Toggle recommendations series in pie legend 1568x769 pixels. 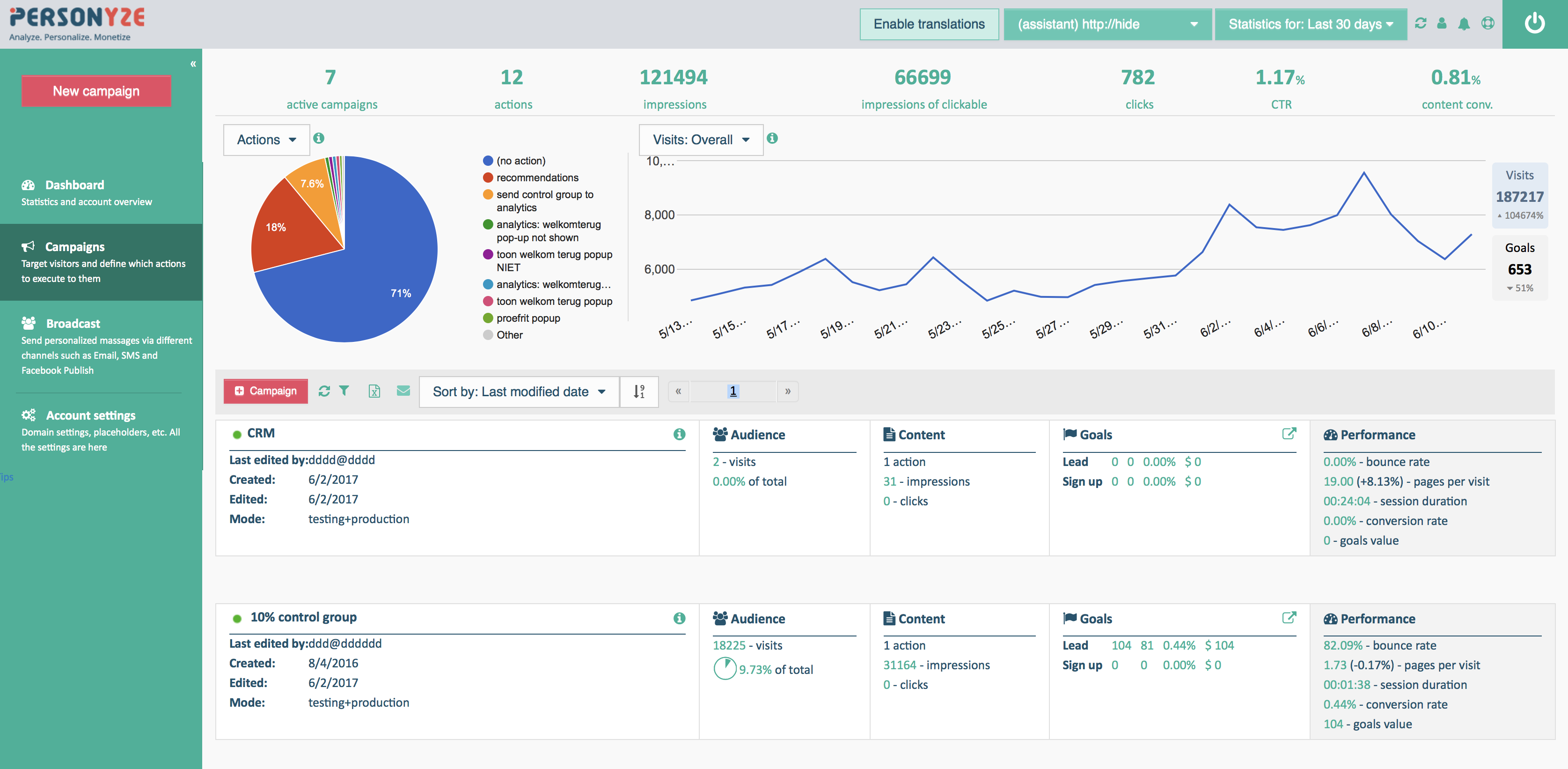click(x=537, y=178)
